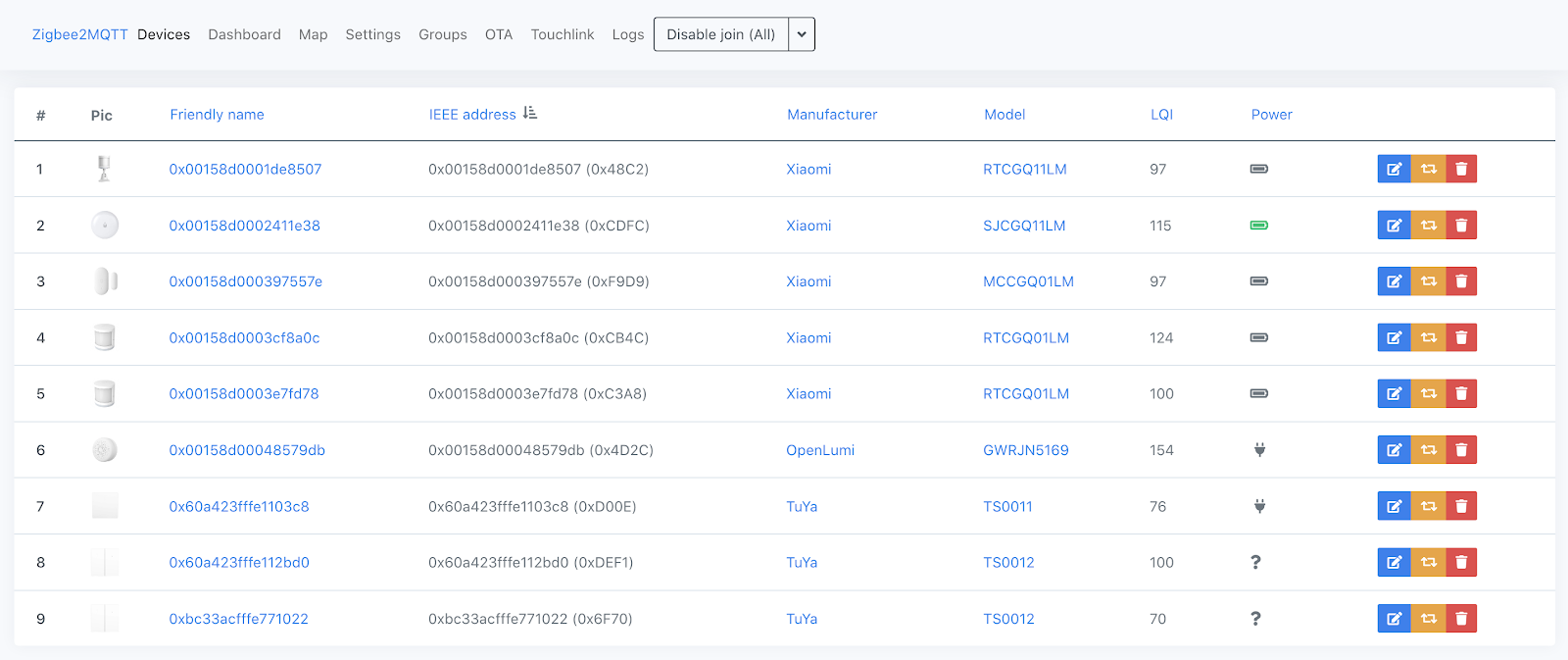1568x660 pixels.
Task: Open the Dashboard tab
Action: (244, 34)
